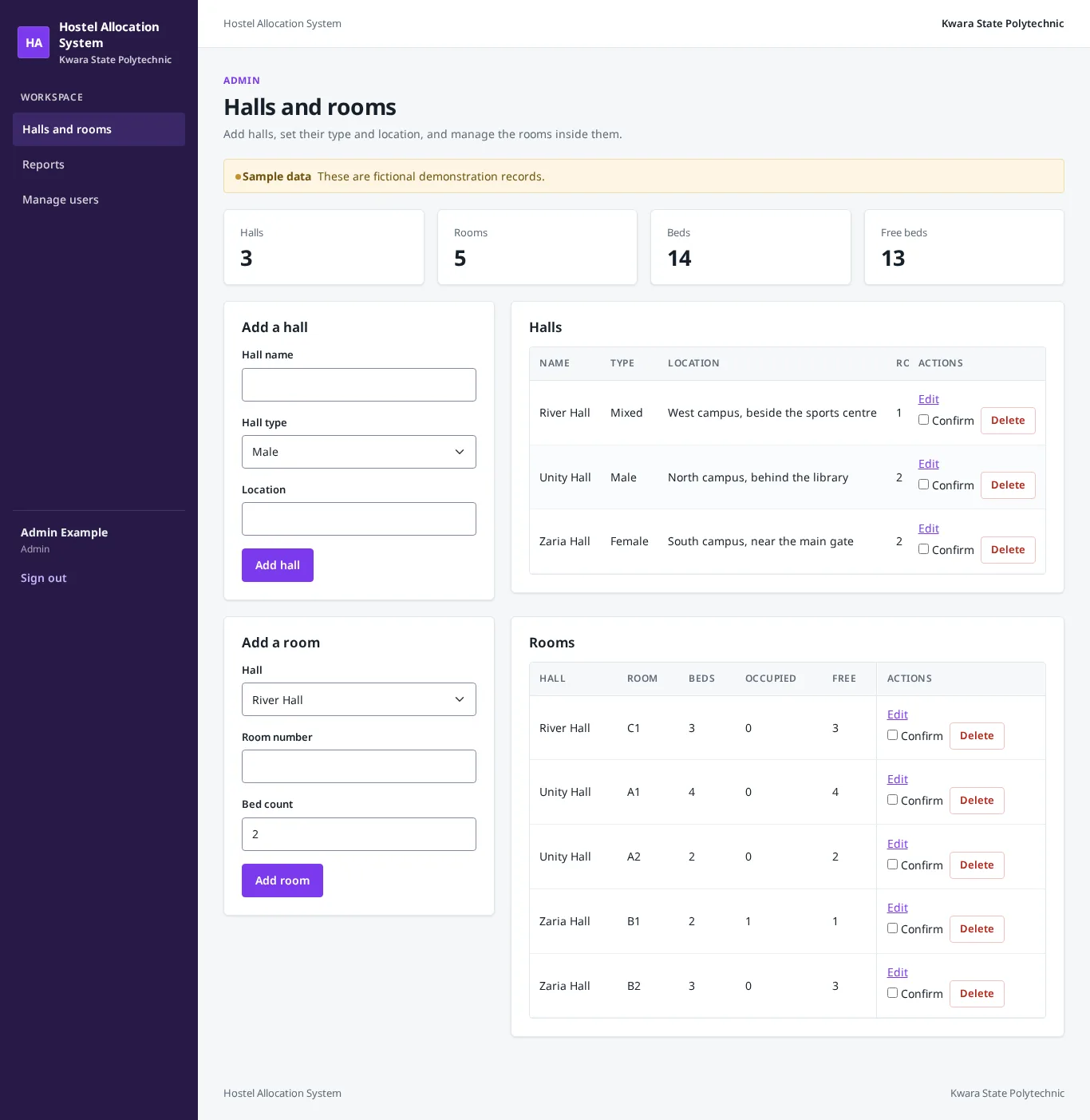Click the Beds count card showing 14
1090x1120 pixels.
pyautogui.click(x=751, y=247)
